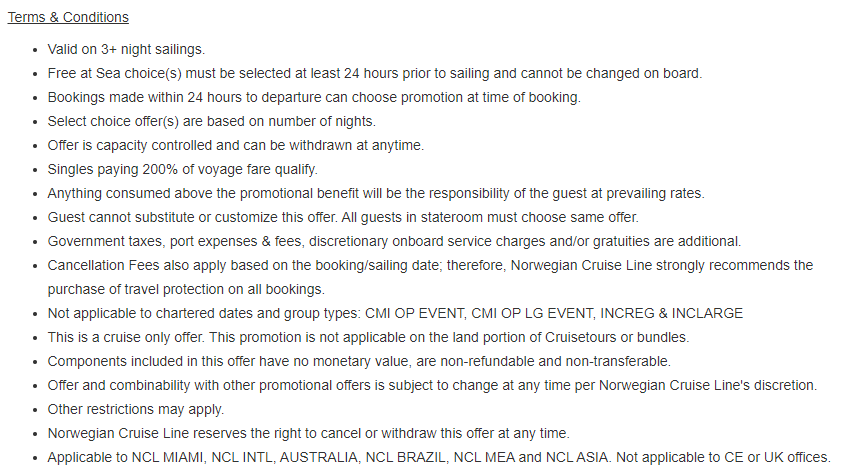Click the 'Free at Sea choice(s)' bullet text
This screenshot has height=476, width=862.
(374, 74)
